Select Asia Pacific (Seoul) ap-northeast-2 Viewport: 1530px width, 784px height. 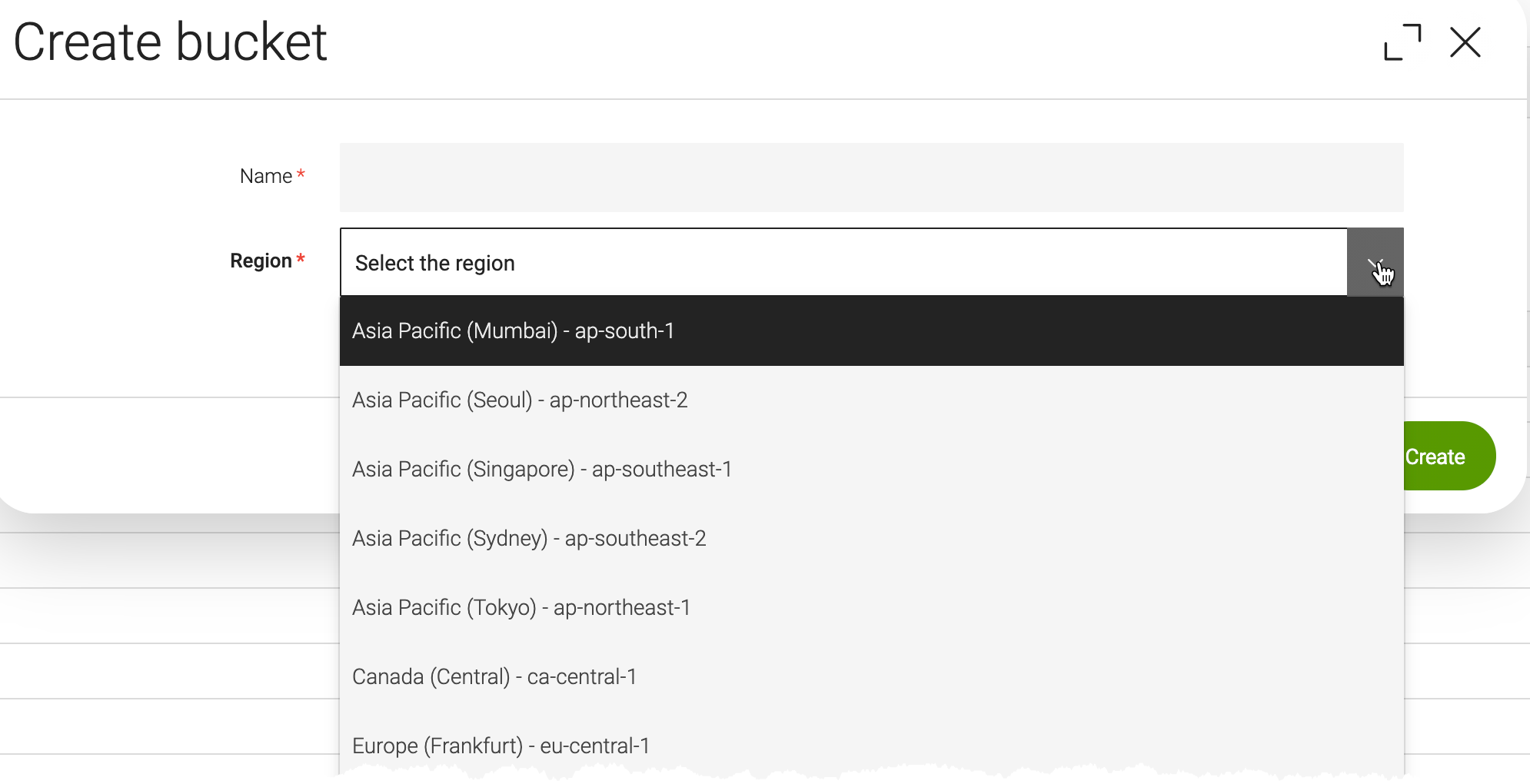click(521, 400)
